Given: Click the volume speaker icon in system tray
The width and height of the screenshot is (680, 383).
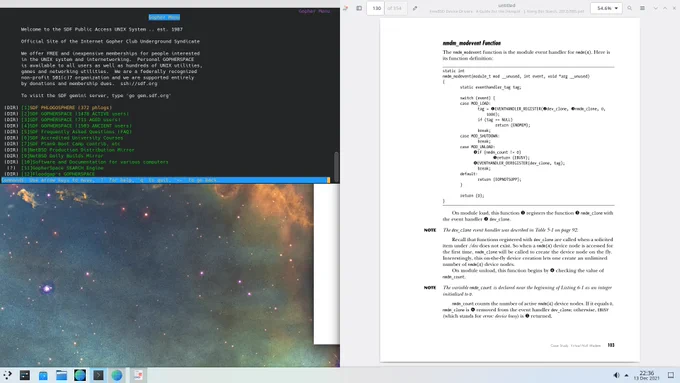Looking at the screenshot, I should pyautogui.click(x=616, y=375).
